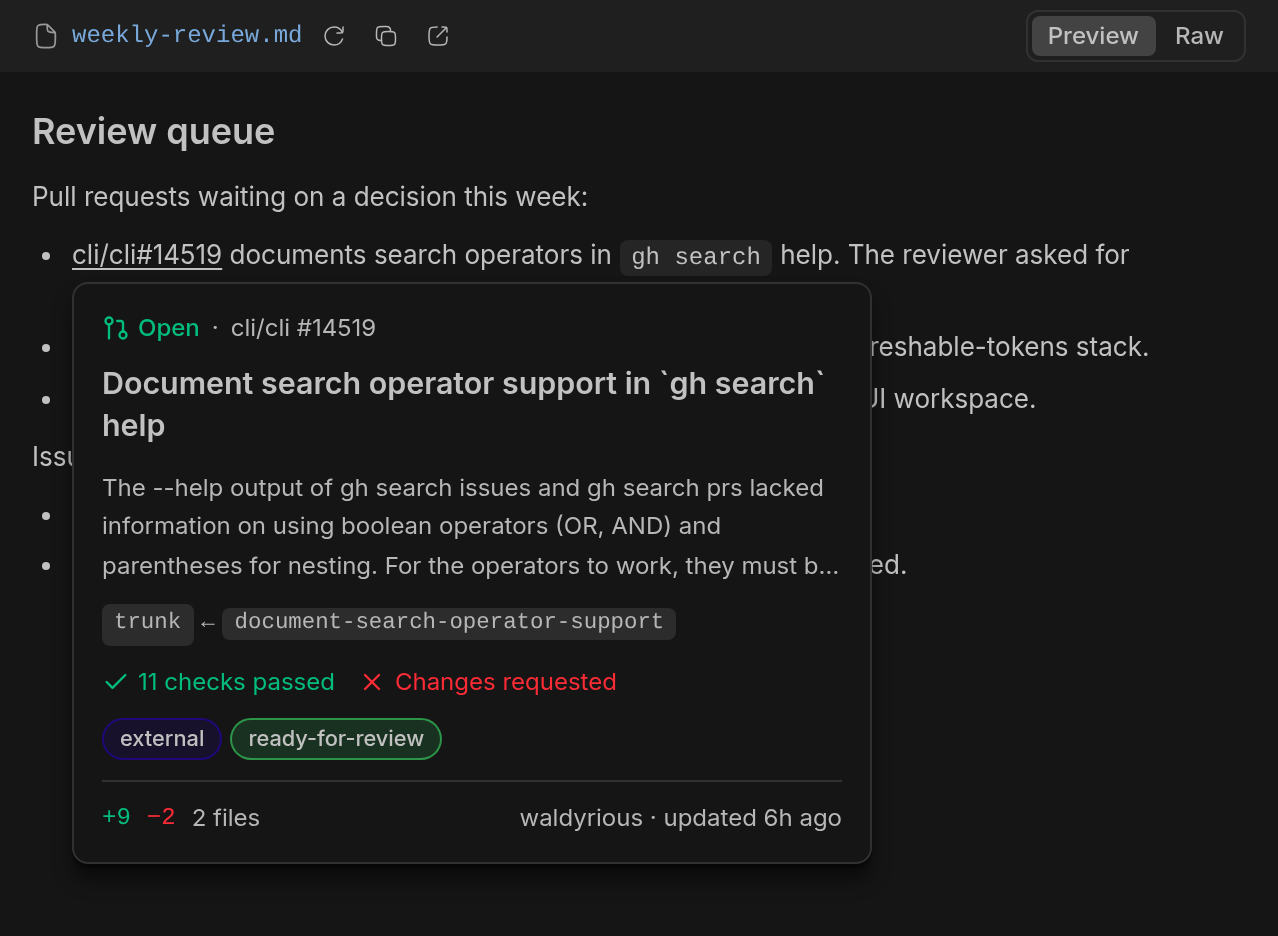Click the +9 additions count
This screenshot has width=1278, height=936.
(116, 817)
